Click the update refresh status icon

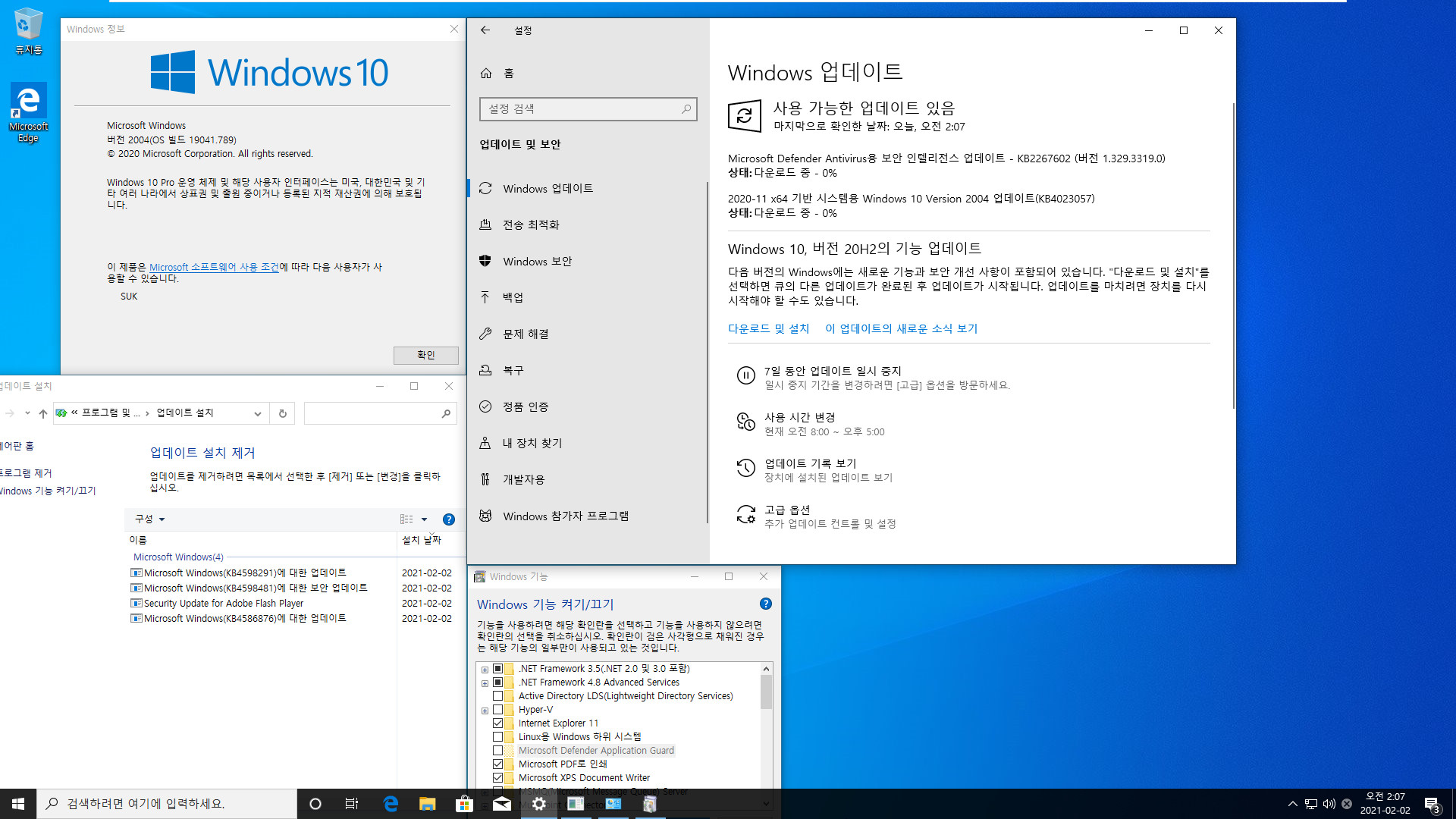(x=744, y=116)
